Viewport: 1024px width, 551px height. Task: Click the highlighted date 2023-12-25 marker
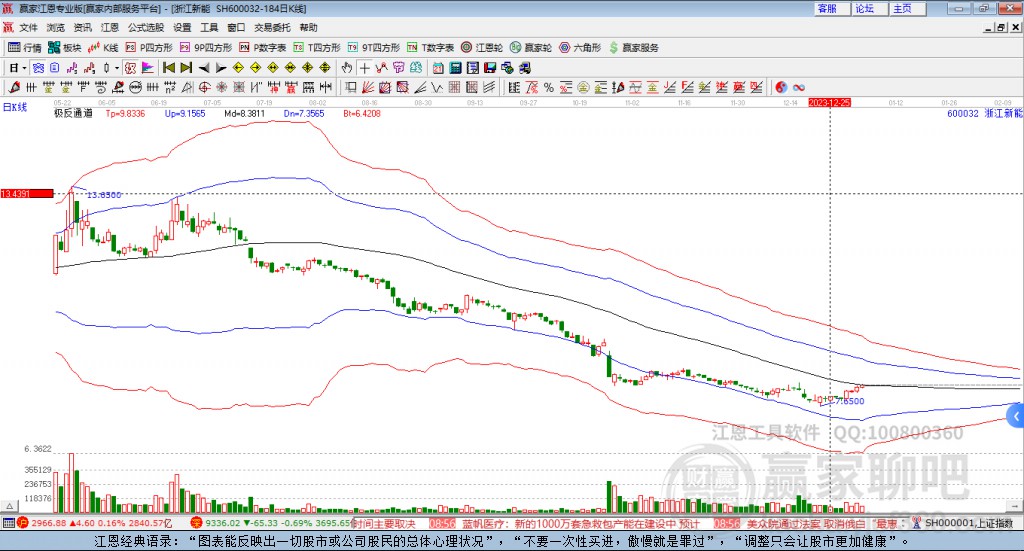coord(829,102)
